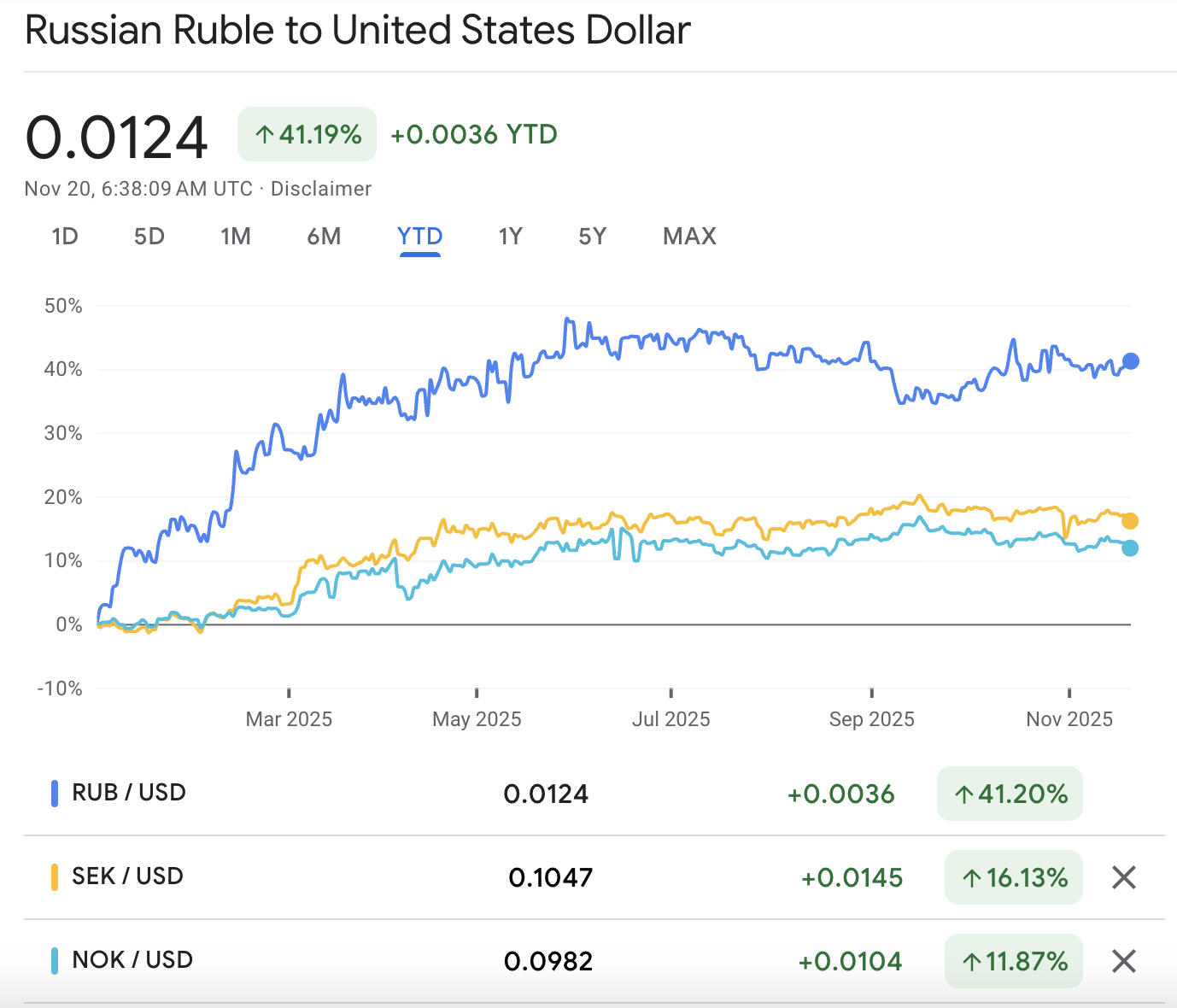Screen dimensions: 1177x1008
Task: Enable the 1Y chart range
Action: [x=510, y=237]
